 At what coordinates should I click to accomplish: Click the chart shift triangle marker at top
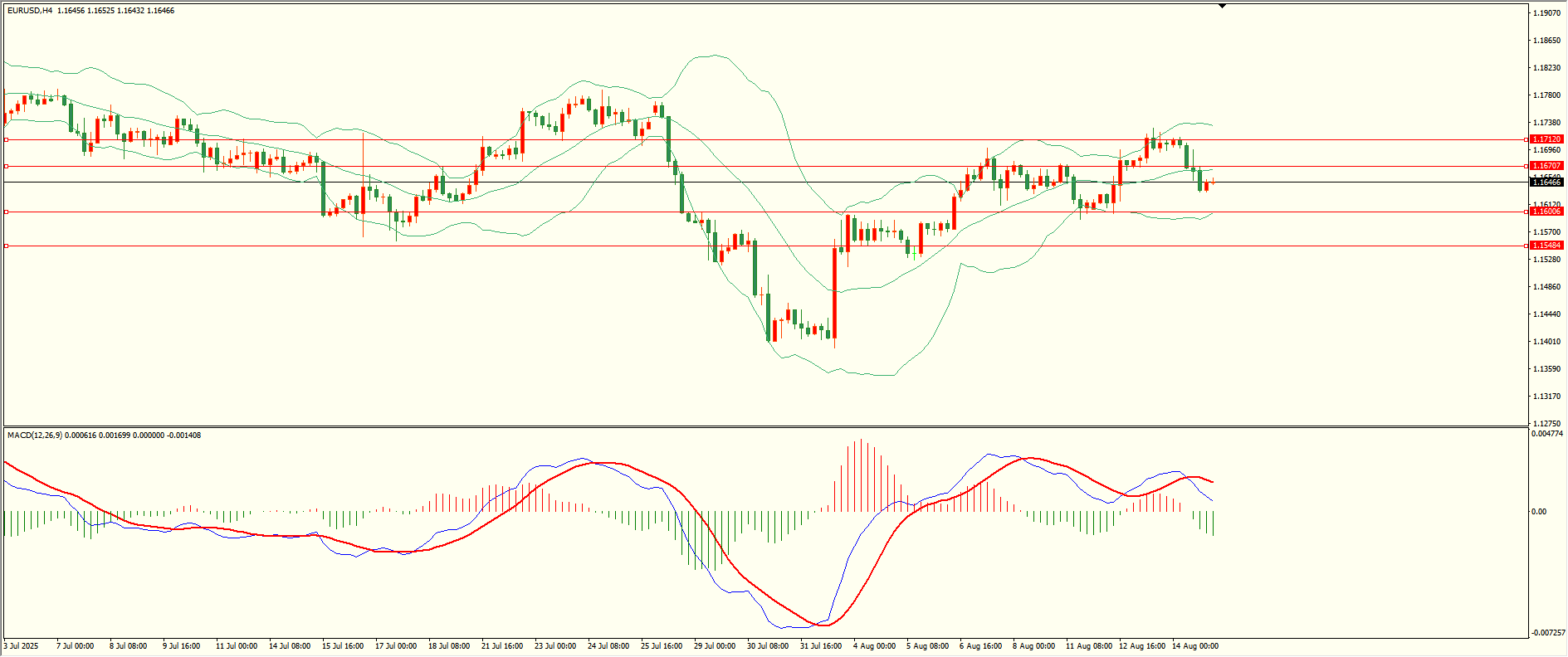pos(1222,6)
